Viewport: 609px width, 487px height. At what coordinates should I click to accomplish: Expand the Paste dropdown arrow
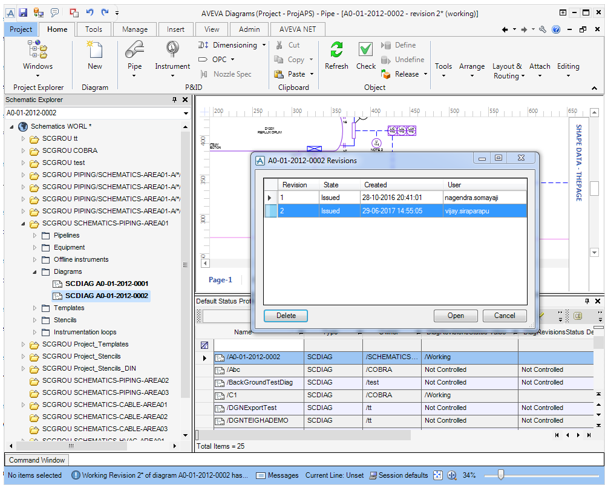pyautogui.click(x=311, y=74)
